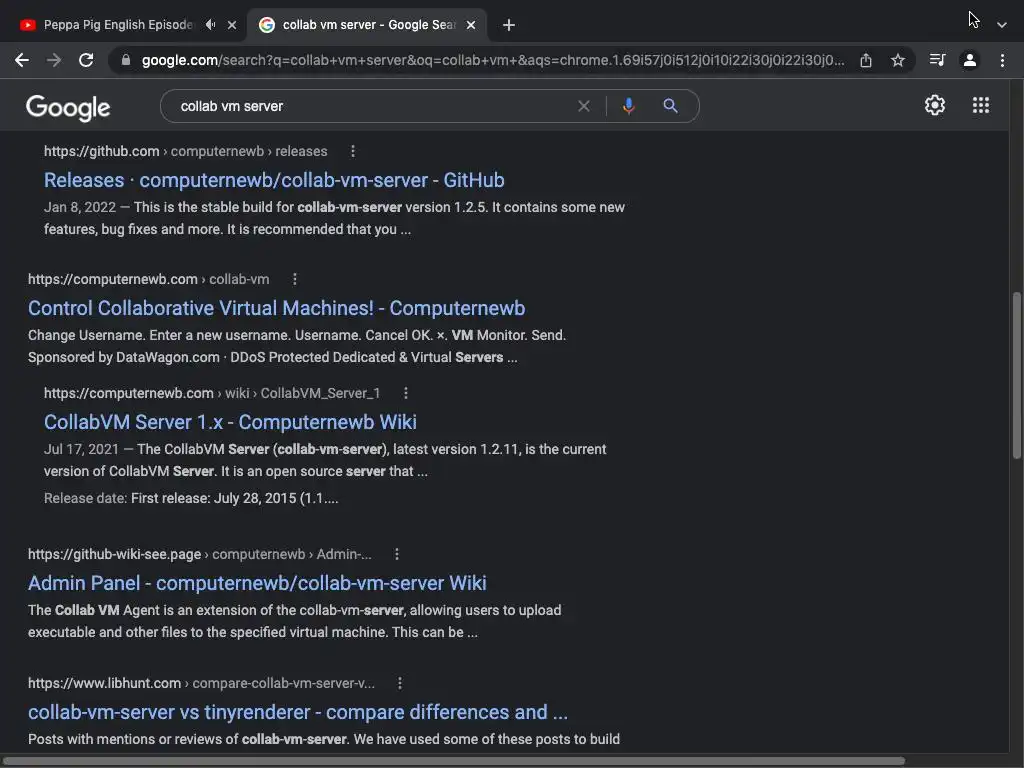
Task: Bookmark this page with the star icon
Action: pos(898,60)
